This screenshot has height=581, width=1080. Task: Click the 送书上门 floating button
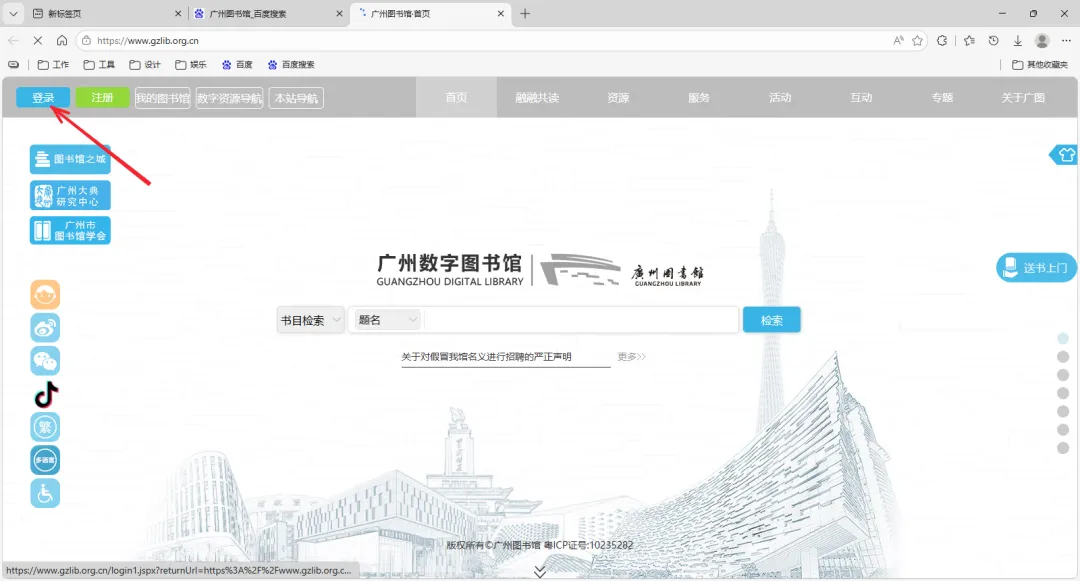tap(1037, 268)
